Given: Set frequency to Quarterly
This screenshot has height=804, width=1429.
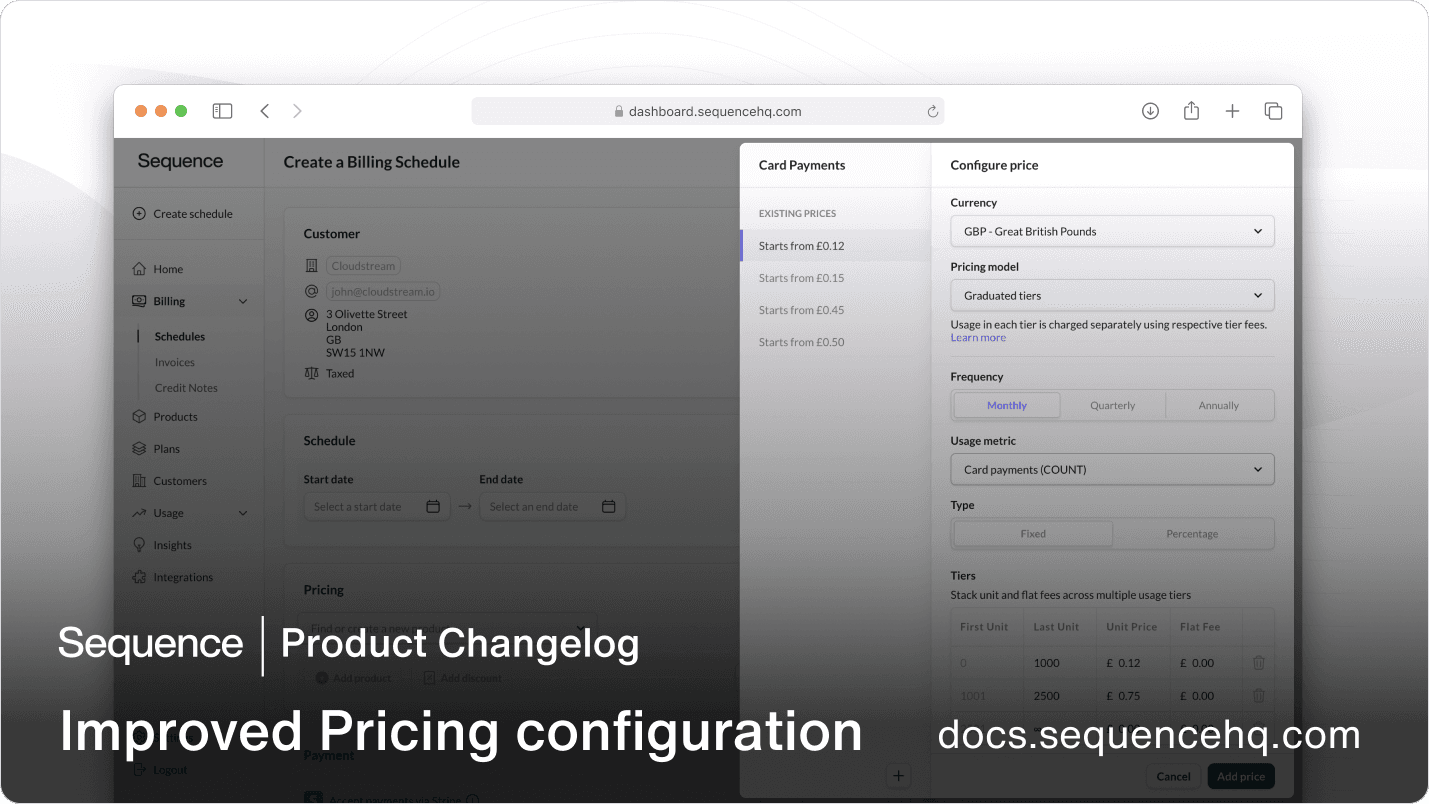Looking at the screenshot, I should click(1112, 405).
